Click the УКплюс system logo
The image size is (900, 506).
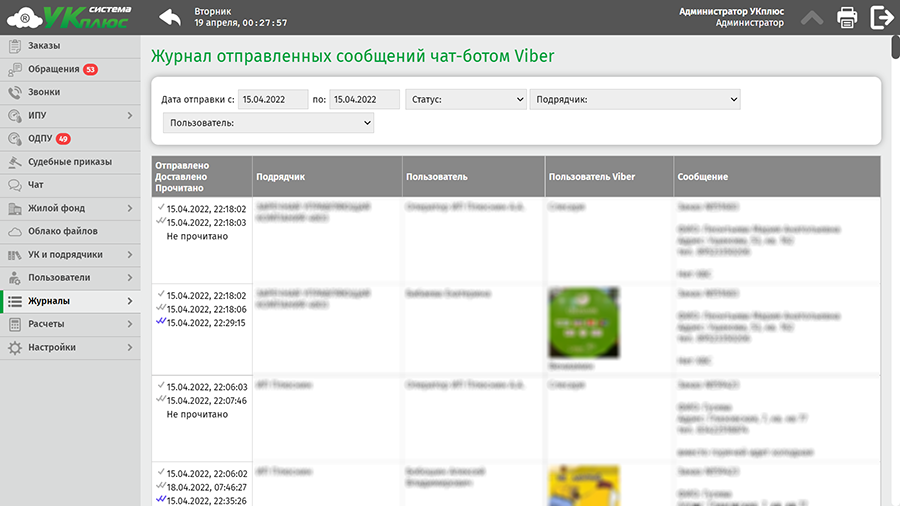click(x=69, y=17)
